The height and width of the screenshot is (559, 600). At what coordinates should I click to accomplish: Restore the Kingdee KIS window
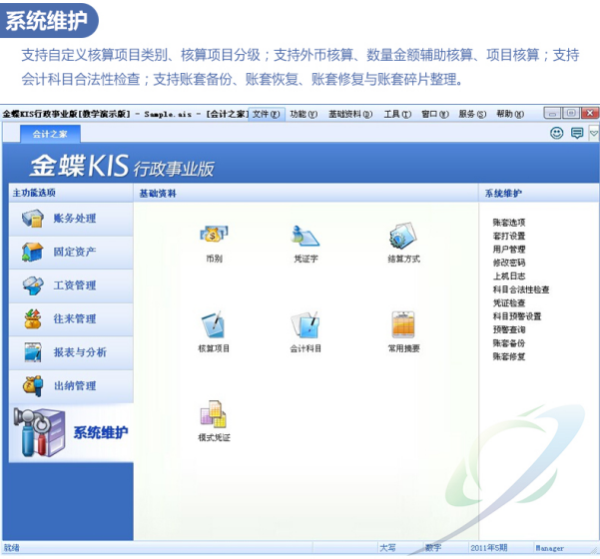[x=571, y=113]
